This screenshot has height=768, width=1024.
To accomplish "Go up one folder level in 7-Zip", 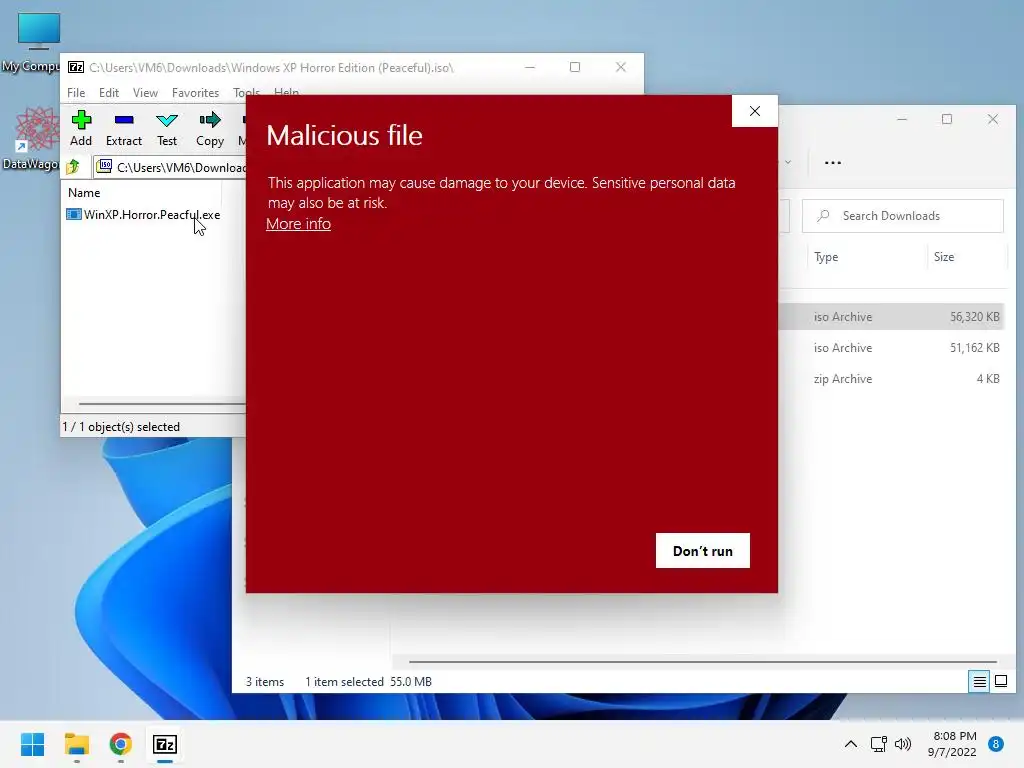I will (x=73, y=167).
